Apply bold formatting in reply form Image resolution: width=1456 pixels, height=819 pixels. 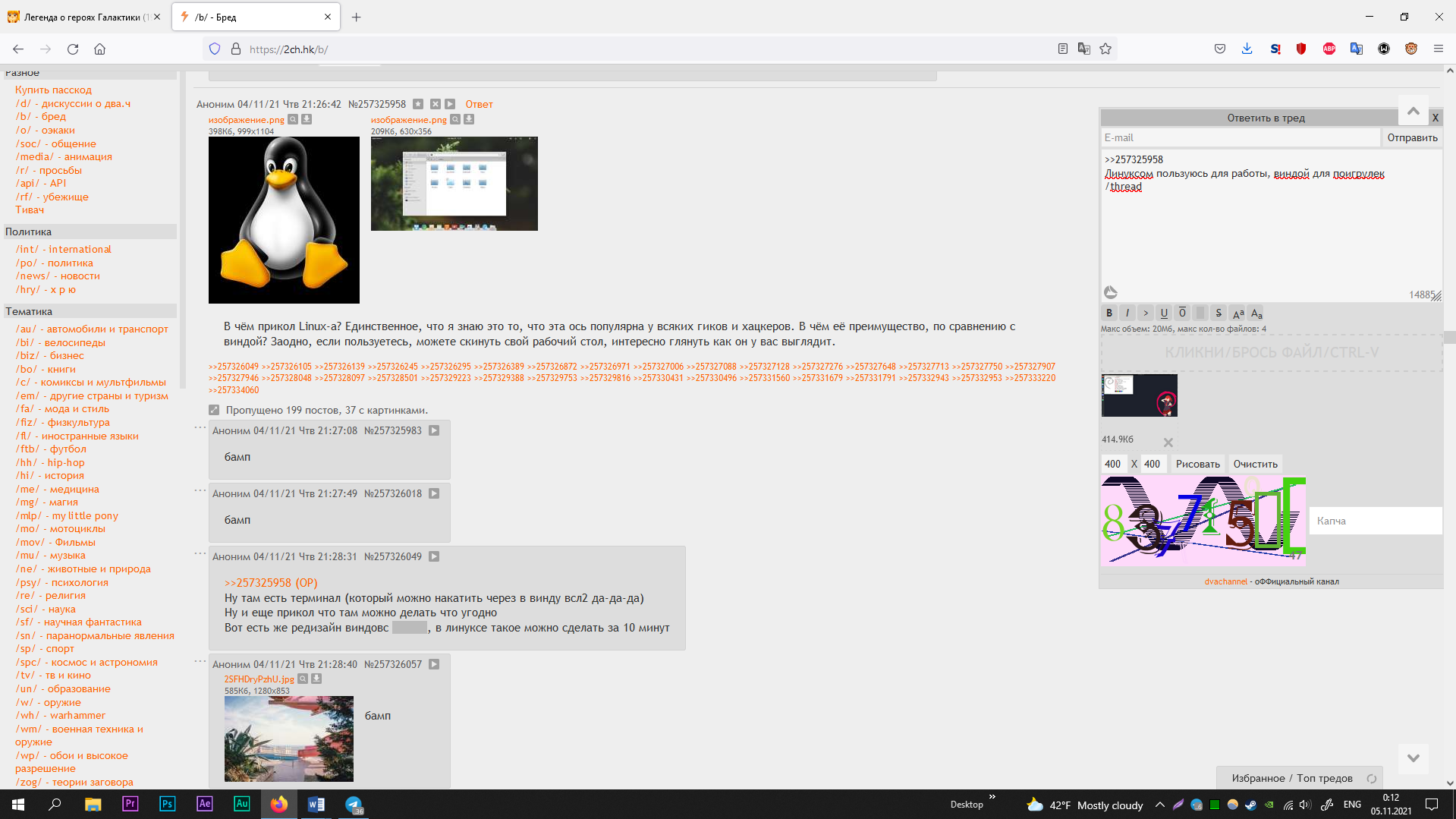point(1109,313)
